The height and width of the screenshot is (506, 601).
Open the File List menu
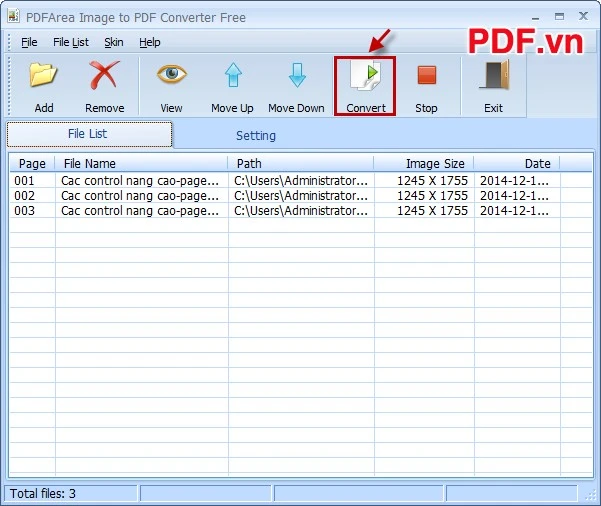(71, 42)
